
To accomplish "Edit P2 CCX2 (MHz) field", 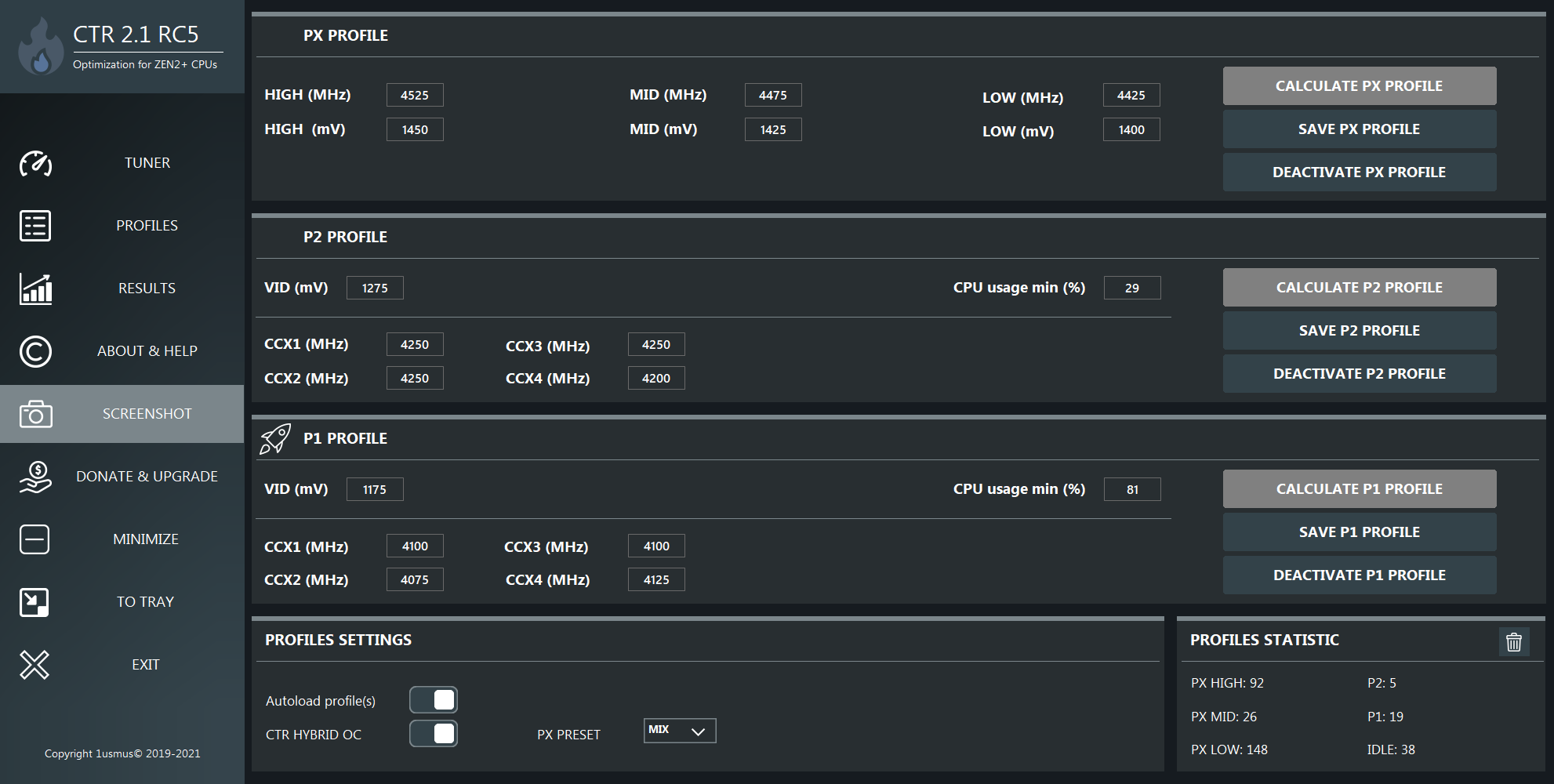I will tap(415, 378).
